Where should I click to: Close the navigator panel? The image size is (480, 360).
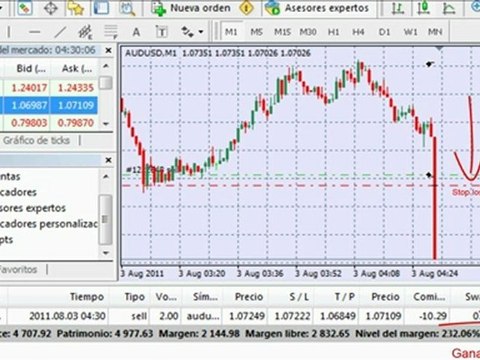[108, 160]
